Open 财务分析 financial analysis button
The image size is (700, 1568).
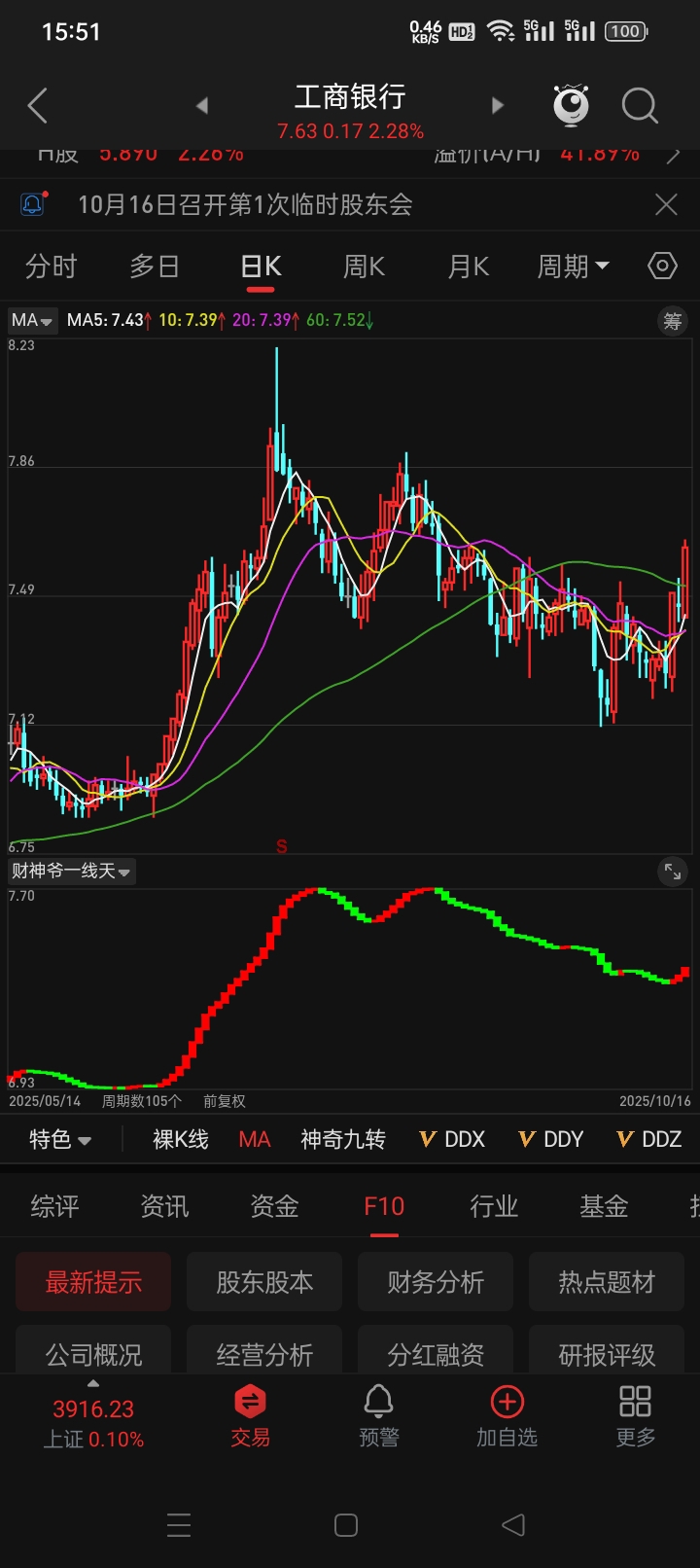[436, 1282]
